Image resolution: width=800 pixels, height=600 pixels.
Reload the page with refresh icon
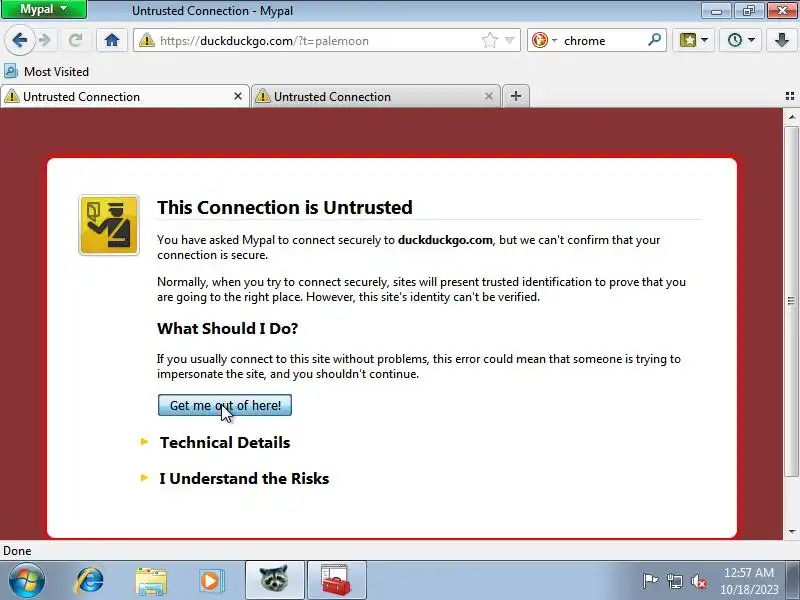(x=76, y=40)
